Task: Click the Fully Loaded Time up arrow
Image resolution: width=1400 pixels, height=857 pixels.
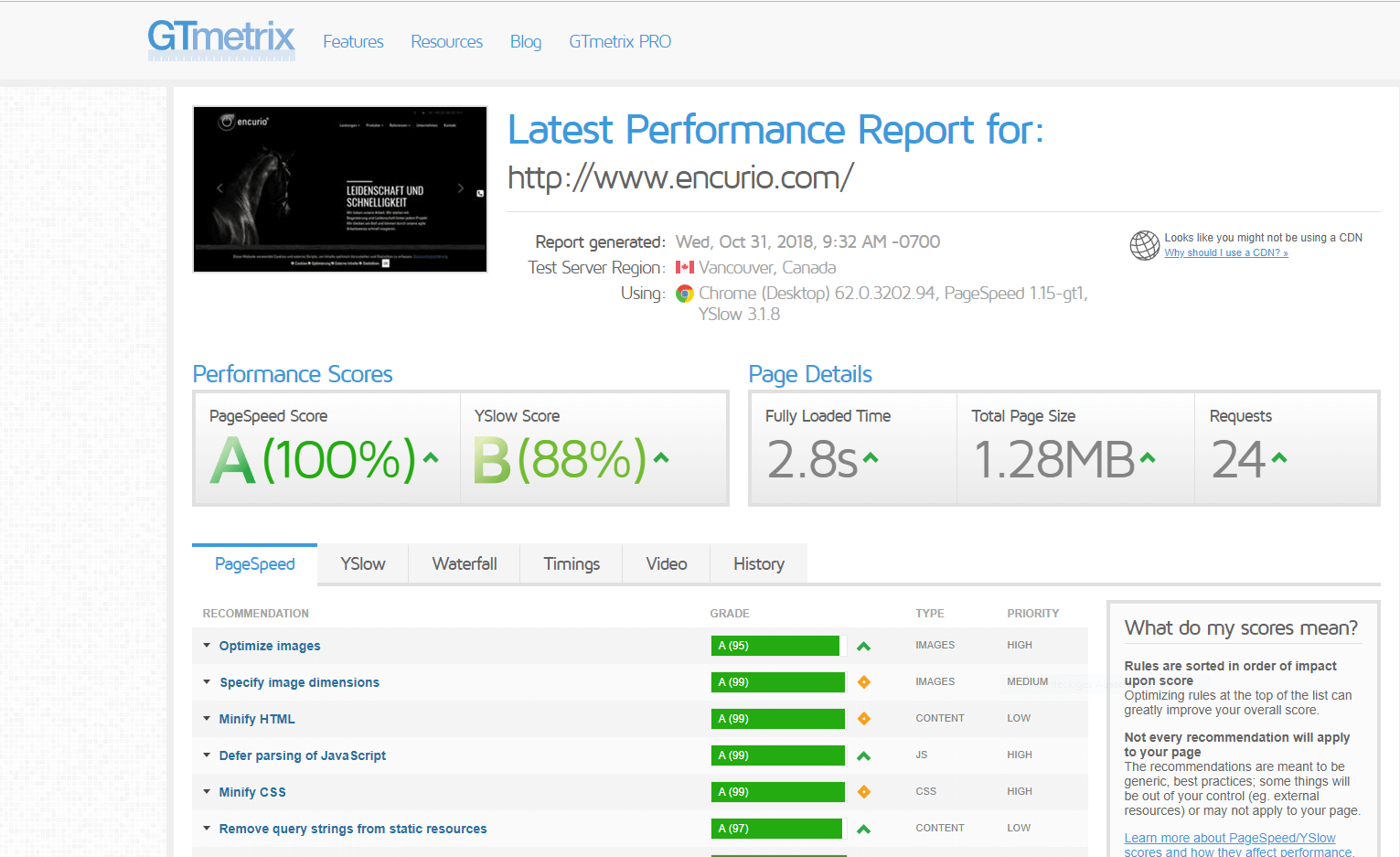Action: (871, 457)
